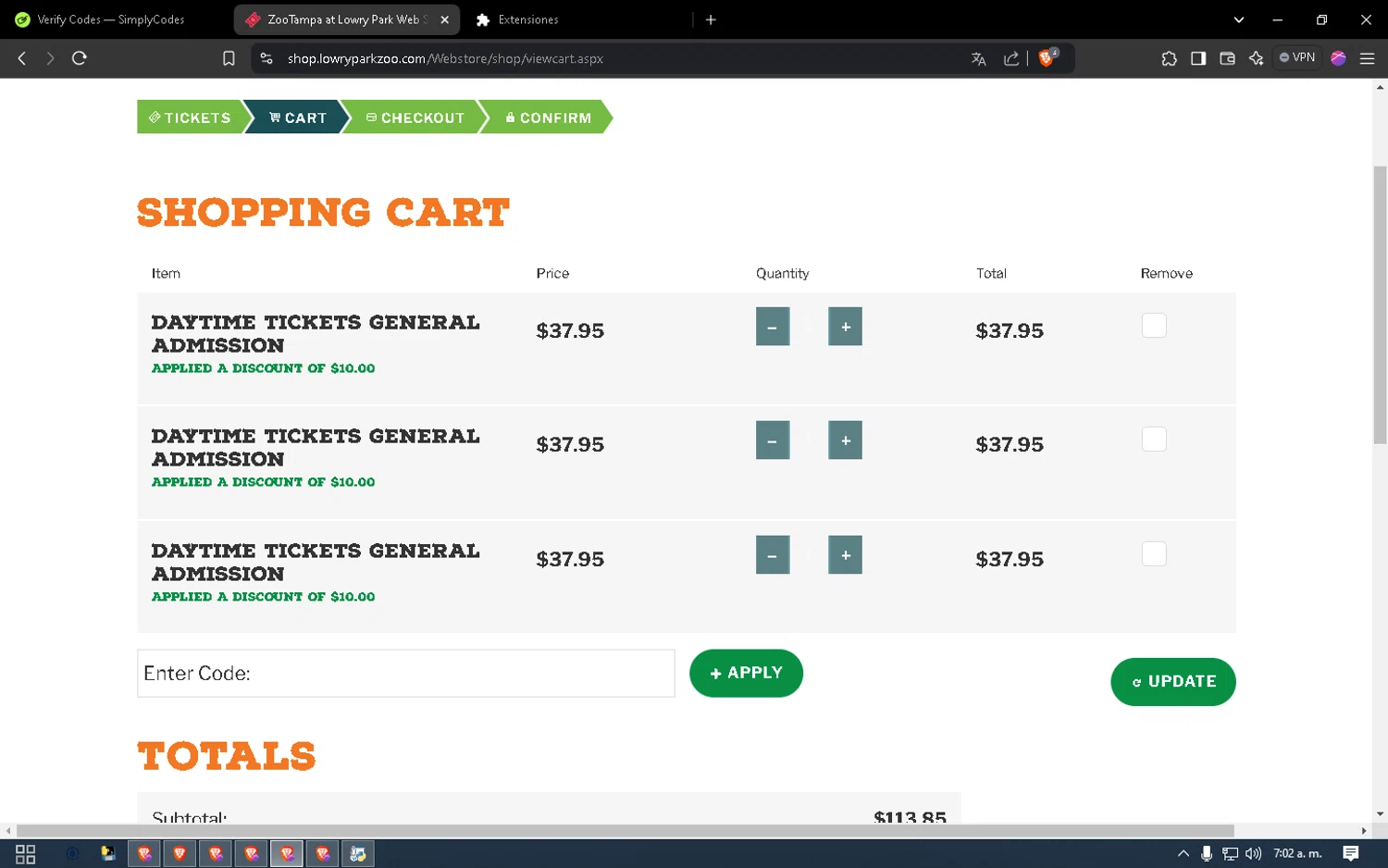
Task: Check Remove box for second ticket row
Action: (1154, 439)
